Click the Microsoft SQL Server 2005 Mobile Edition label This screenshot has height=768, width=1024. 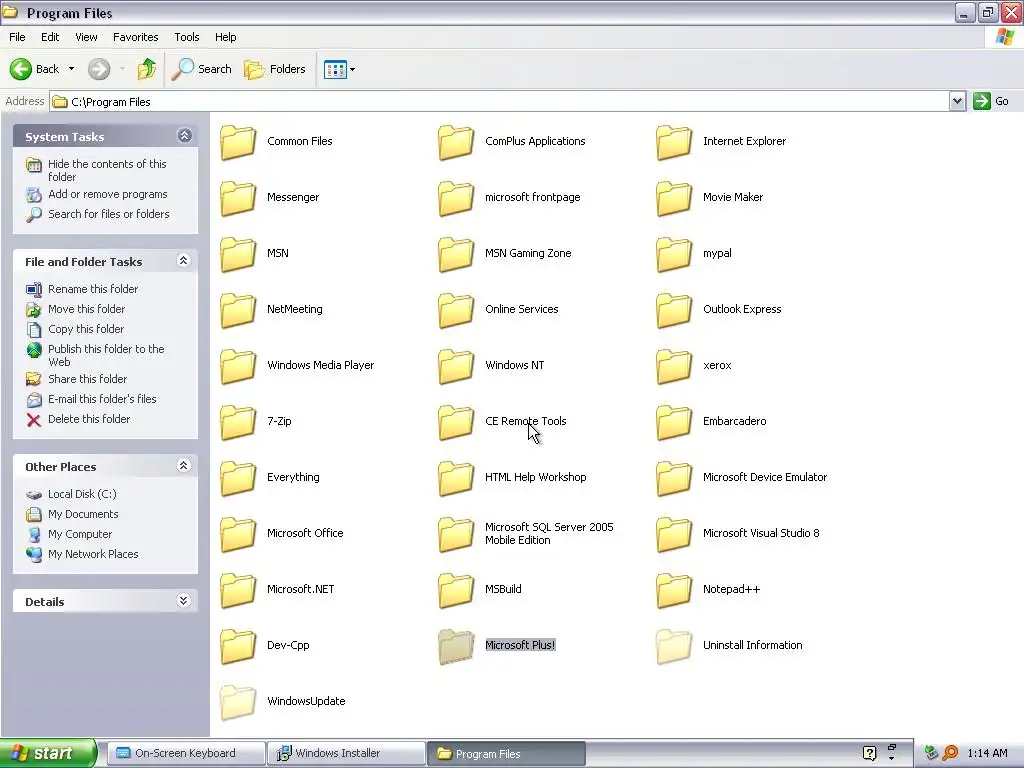pos(549,533)
